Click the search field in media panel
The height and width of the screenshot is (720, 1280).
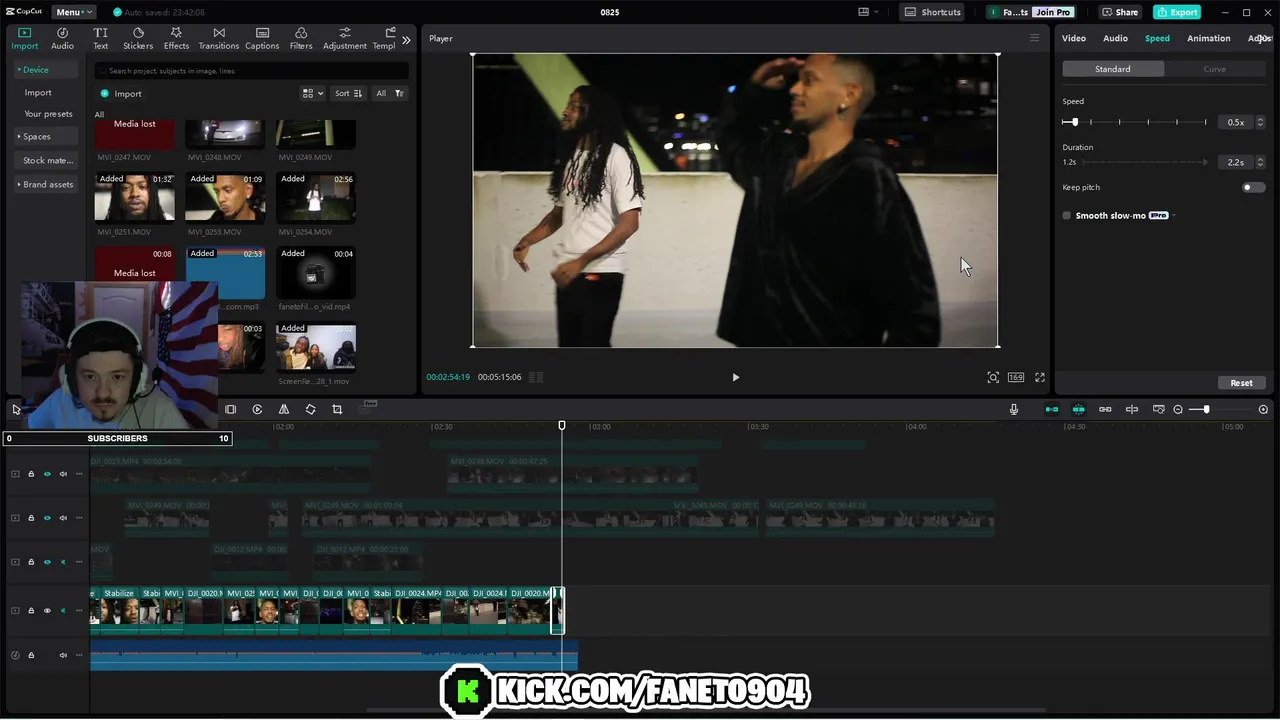(251, 71)
